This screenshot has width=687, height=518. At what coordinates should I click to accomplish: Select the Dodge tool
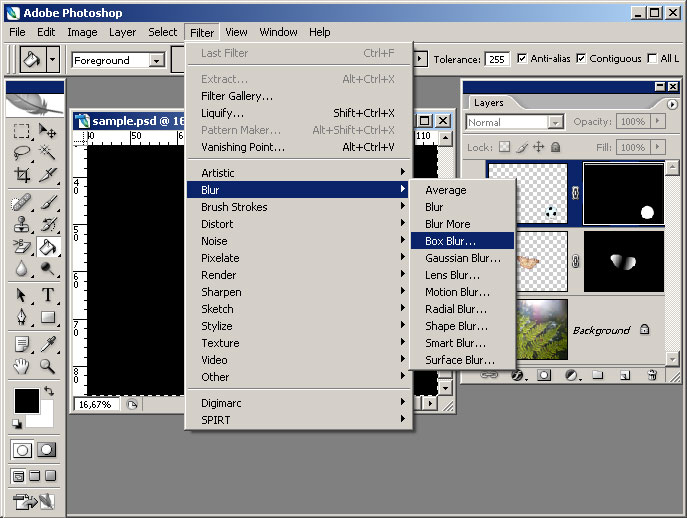click(47, 269)
